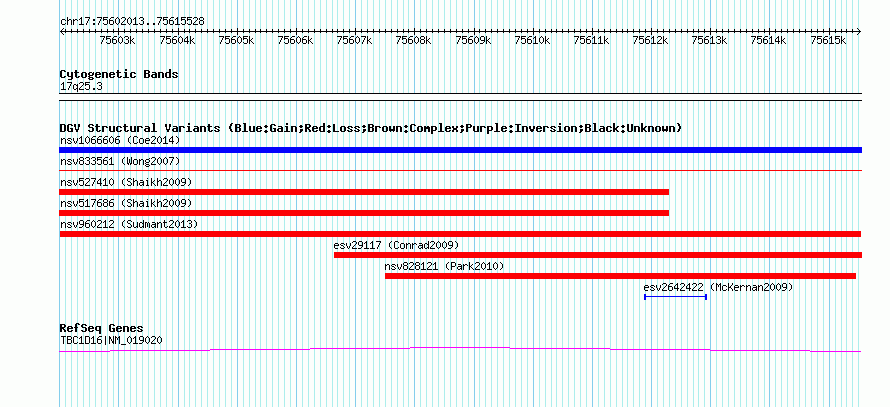Click the blue nsv1066606 gain variant bar

(460, 150)
